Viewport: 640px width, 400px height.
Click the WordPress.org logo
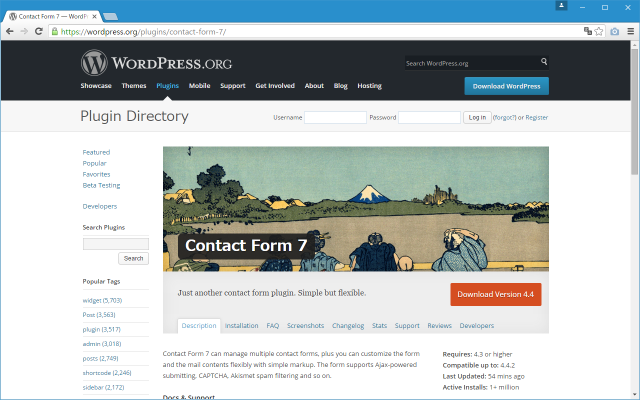pos(156,63)
